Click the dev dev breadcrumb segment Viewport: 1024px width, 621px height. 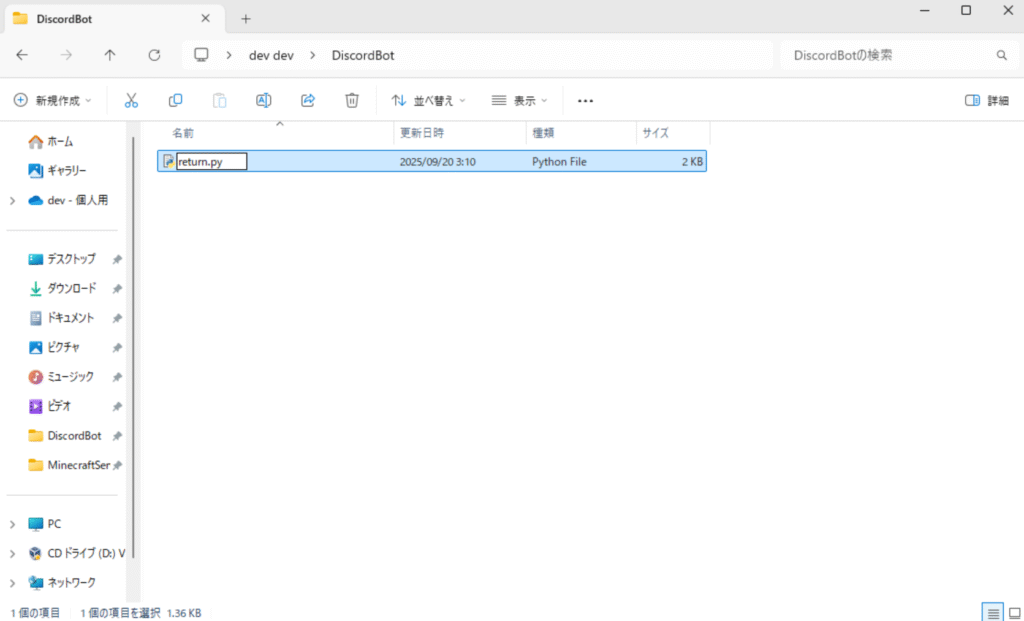[271, 55]
